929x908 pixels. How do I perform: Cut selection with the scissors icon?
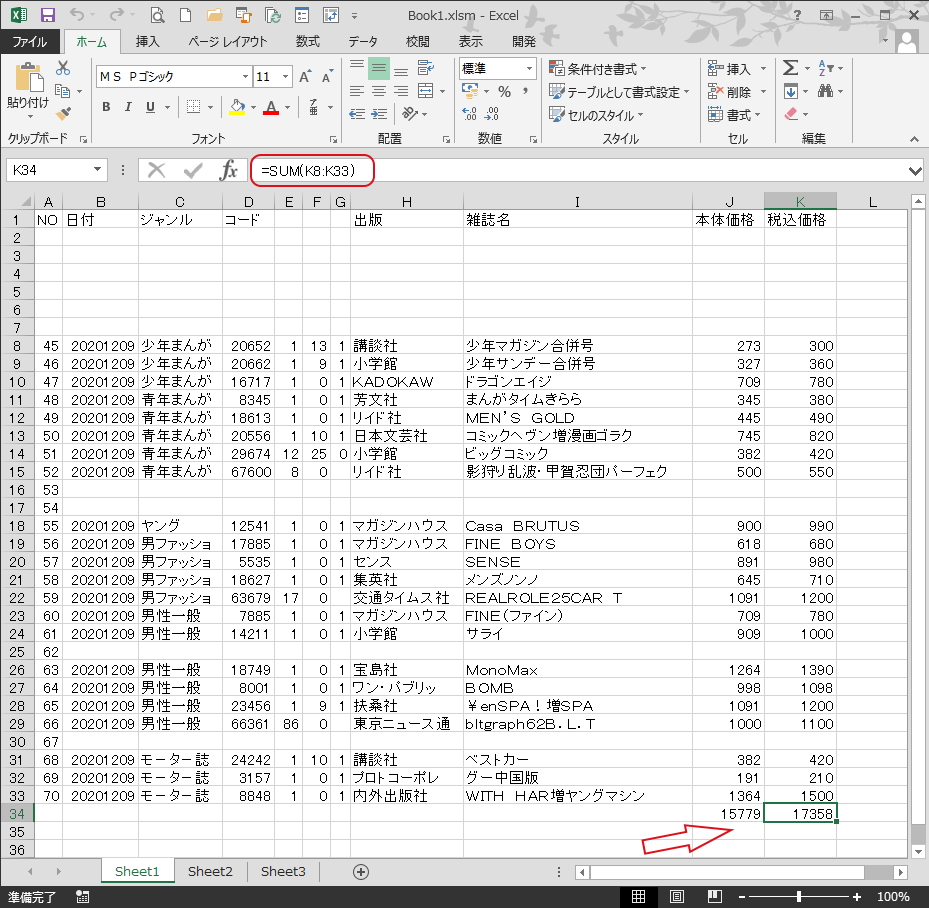63,68
